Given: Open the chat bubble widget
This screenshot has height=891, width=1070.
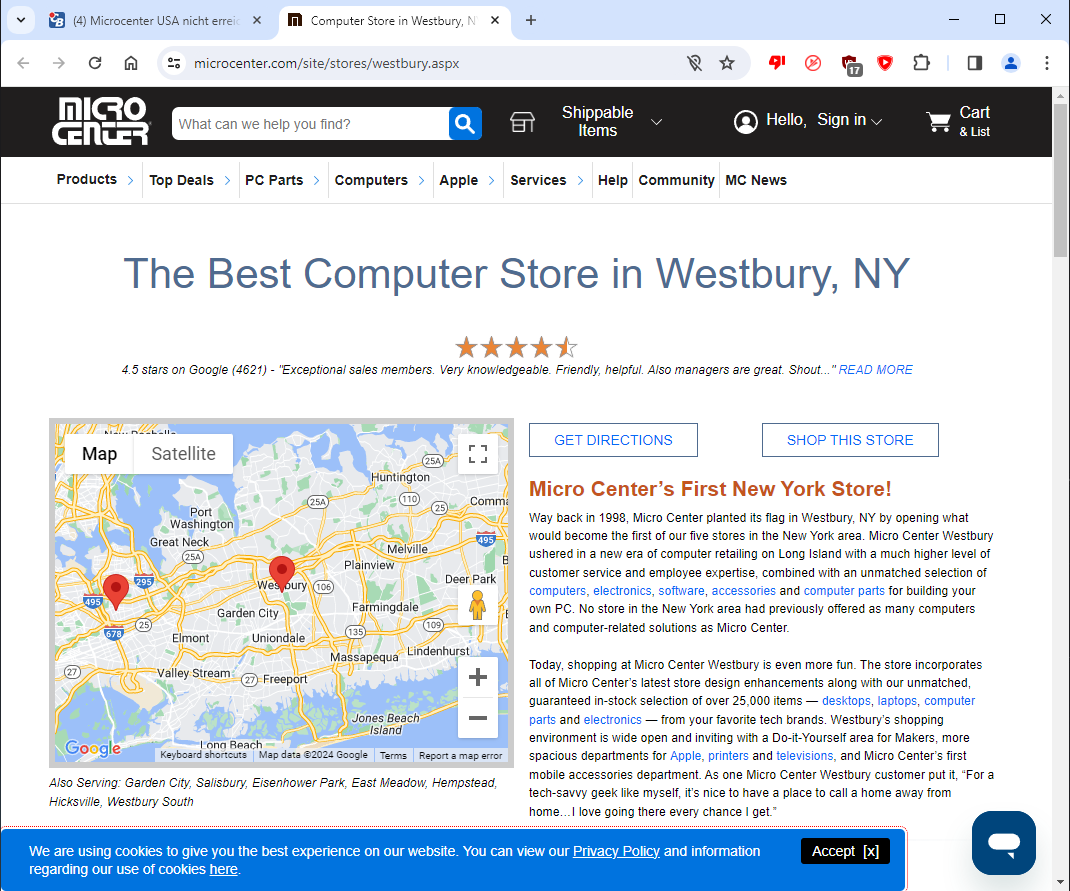Looking at the screenshot, I should [x=1004, y=843].
